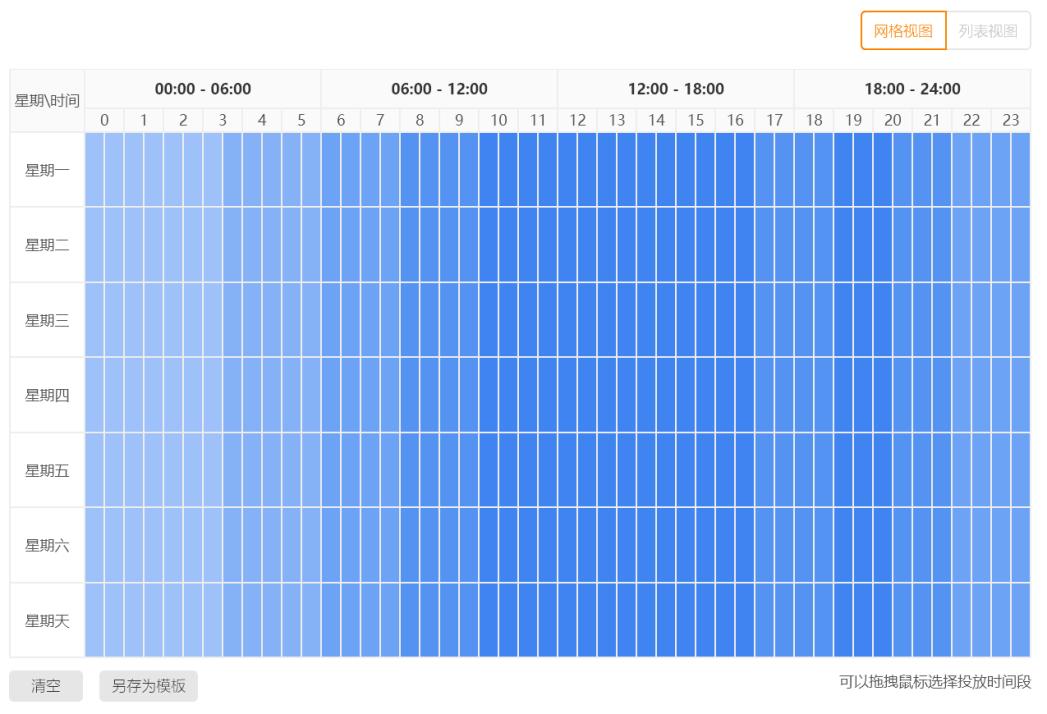Click the hour 23 column header
The image size is (1047, 714).
1011,121
